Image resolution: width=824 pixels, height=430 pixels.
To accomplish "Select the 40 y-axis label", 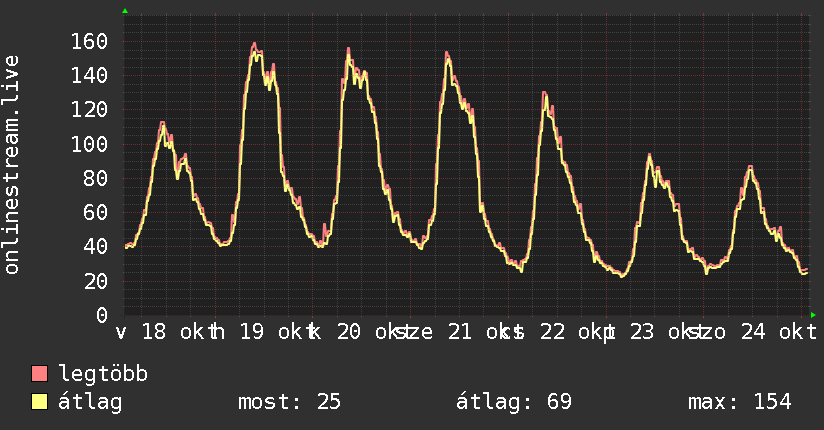I will [x=96, y=246].
